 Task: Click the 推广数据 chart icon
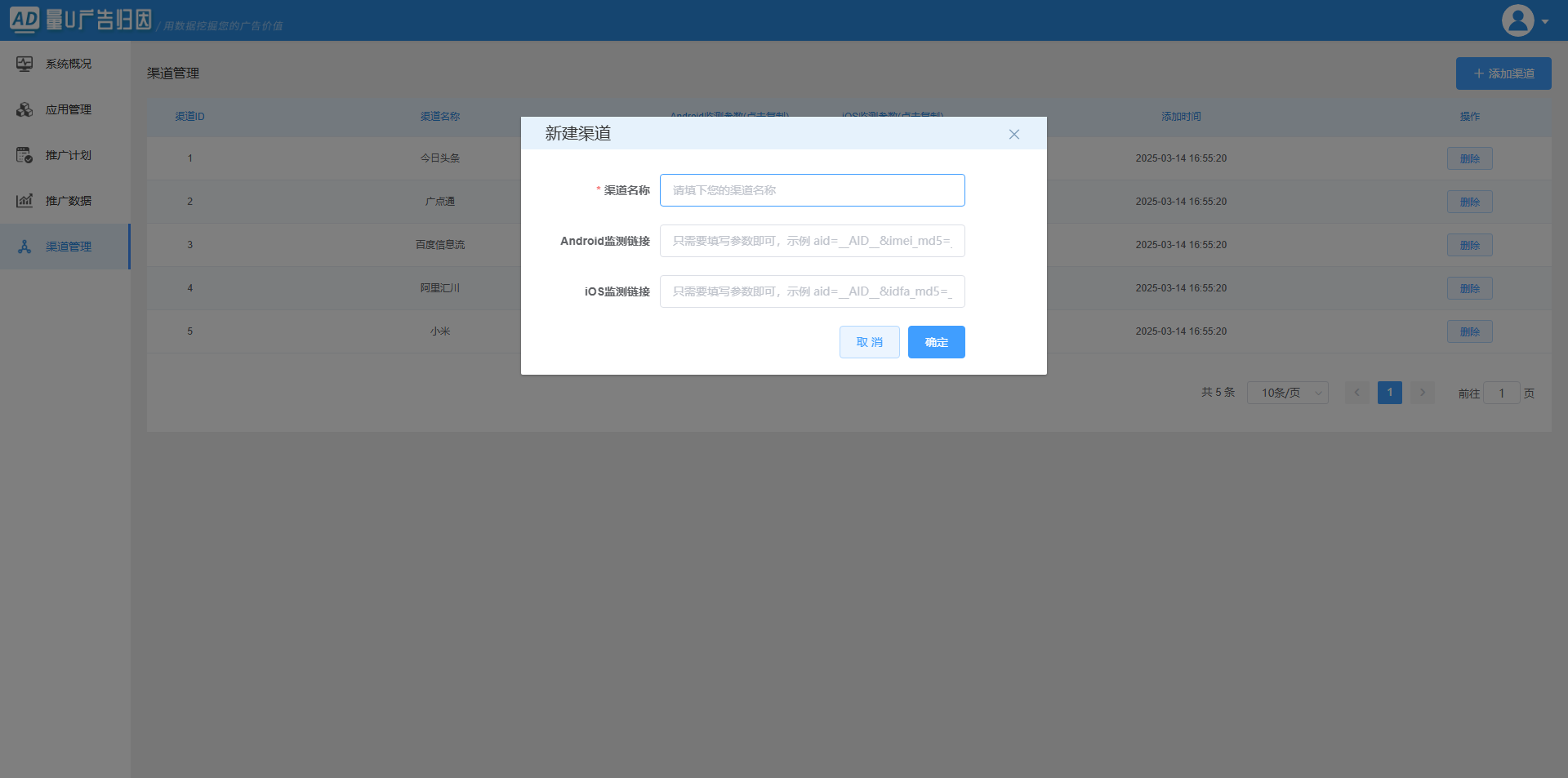coord(24,201)
